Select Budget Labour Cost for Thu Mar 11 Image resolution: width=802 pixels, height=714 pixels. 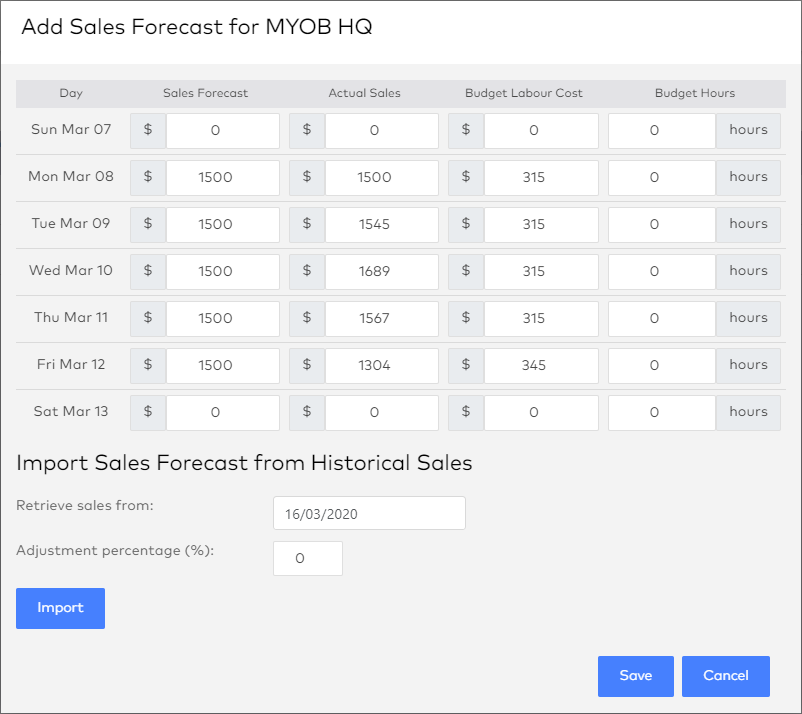tap(541, 318)
